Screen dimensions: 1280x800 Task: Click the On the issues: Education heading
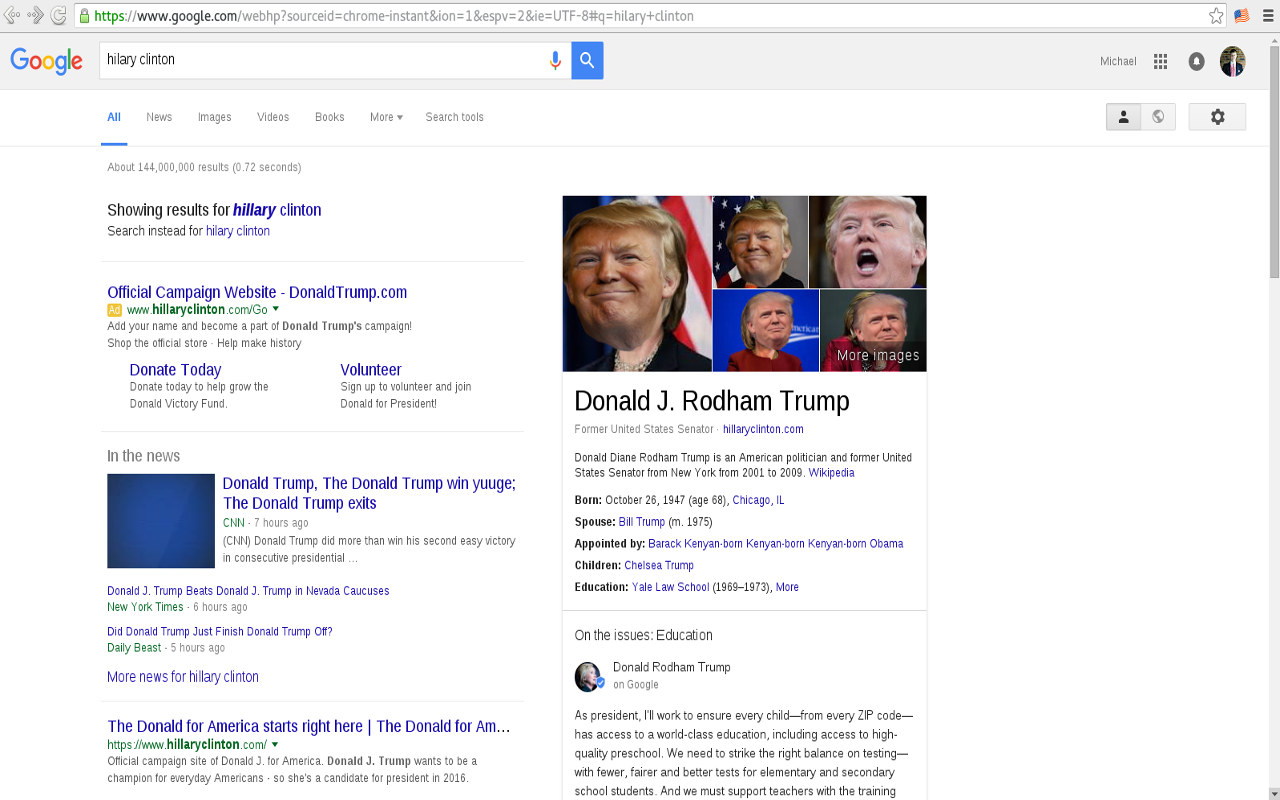click(x=643, y=635)
